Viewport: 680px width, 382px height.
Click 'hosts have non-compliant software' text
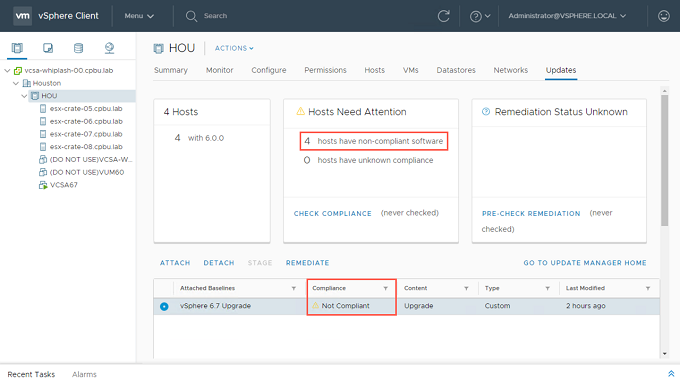pyautogui.click(x=380, y=141)
